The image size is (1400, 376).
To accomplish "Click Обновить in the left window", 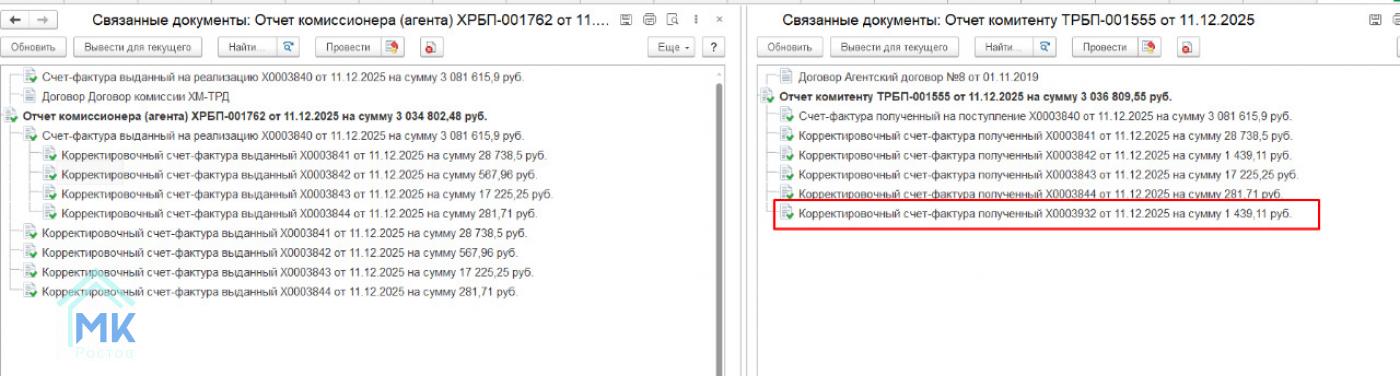I will point(34,47).
